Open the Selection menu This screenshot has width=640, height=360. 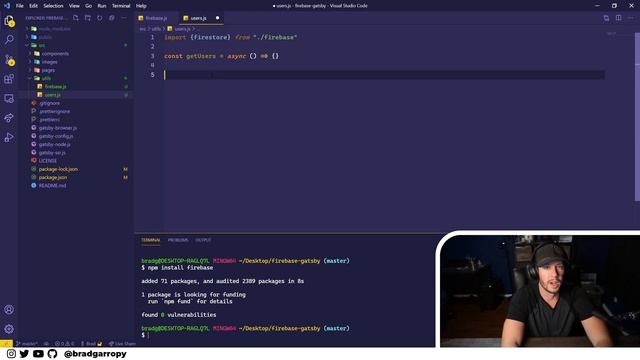click(53, 6)
